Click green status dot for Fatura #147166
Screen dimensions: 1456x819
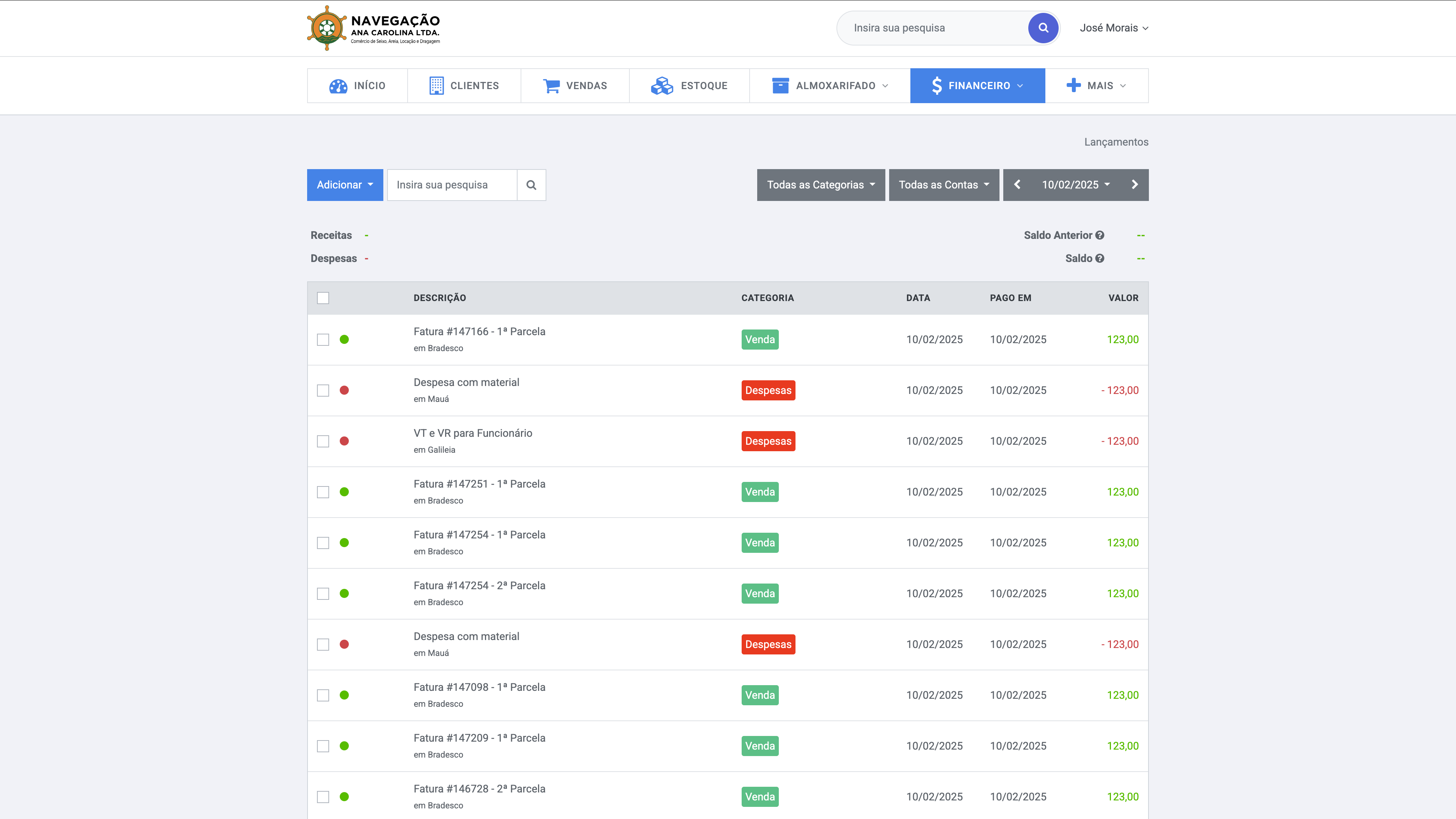344,340
